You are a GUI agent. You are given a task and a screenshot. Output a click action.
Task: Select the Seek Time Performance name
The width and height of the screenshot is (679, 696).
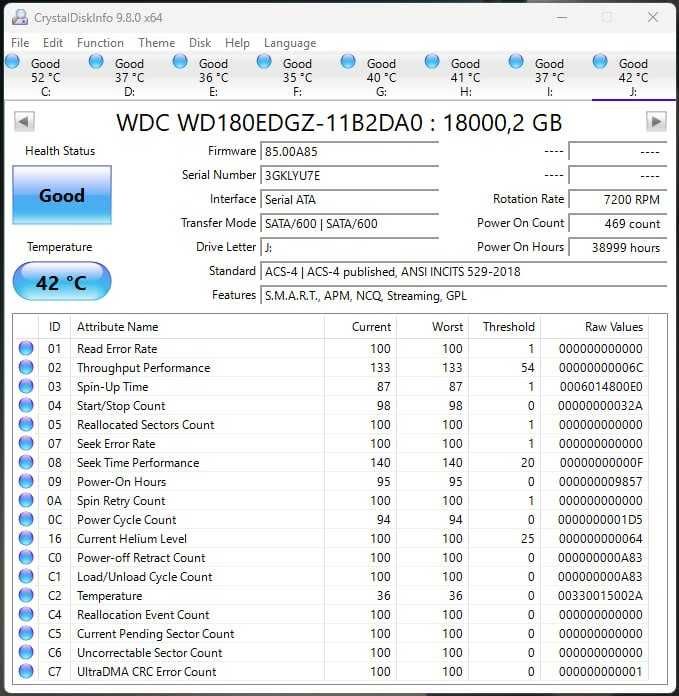pyautogui.click(x=138, y=463)
